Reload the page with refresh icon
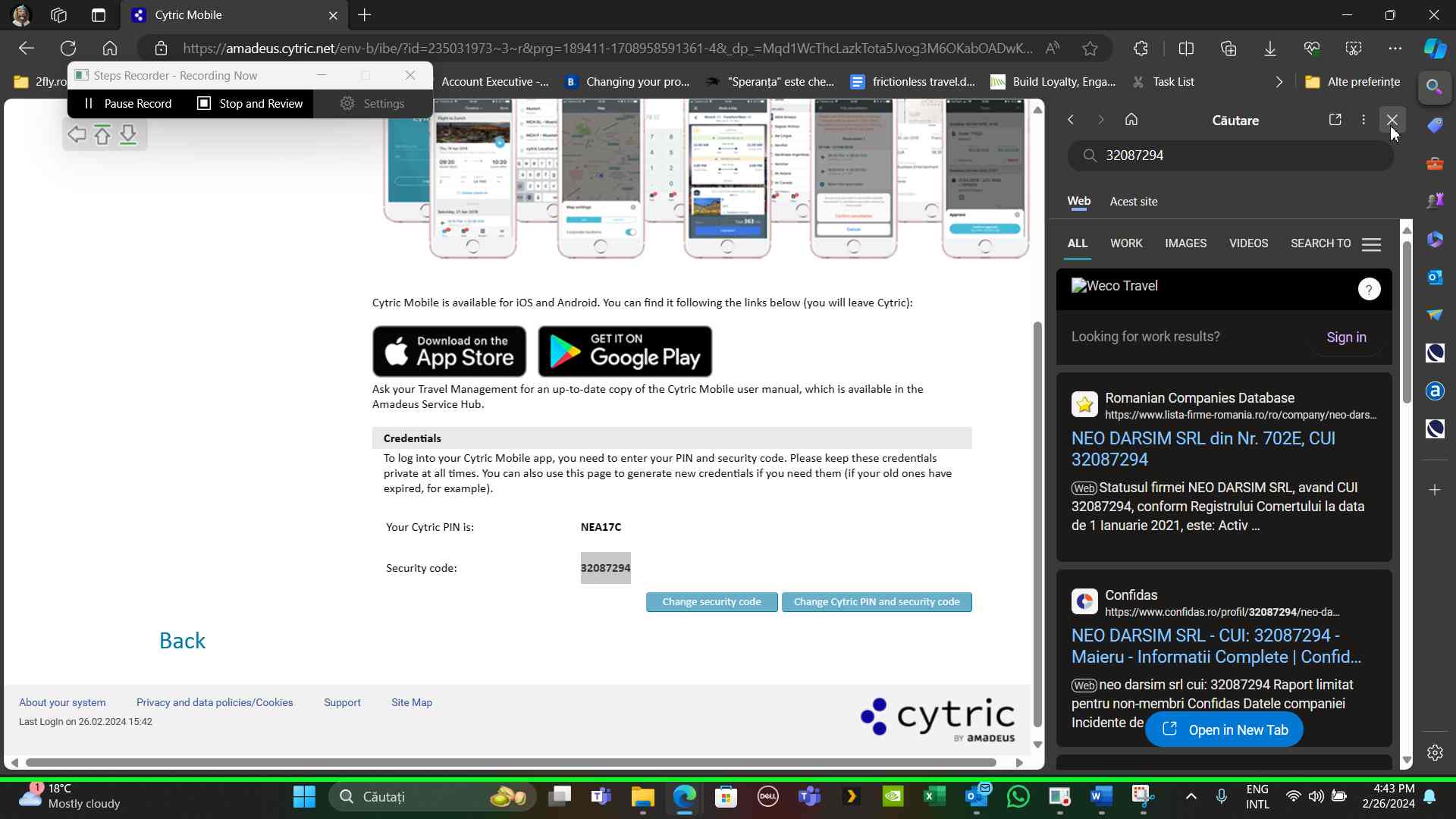The height and width of the screenshot is (819, 1456). (x=68, y=49)
